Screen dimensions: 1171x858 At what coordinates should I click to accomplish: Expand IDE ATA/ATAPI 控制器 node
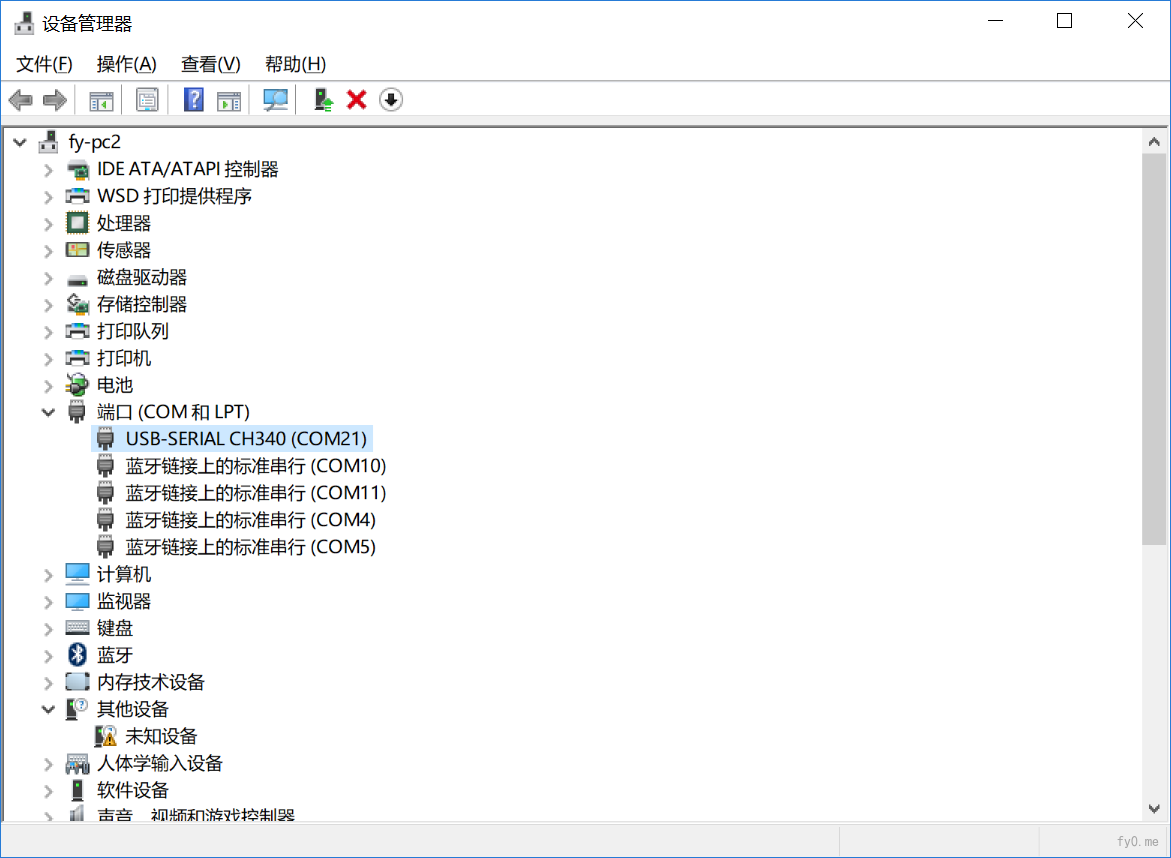tap(49, 170)
